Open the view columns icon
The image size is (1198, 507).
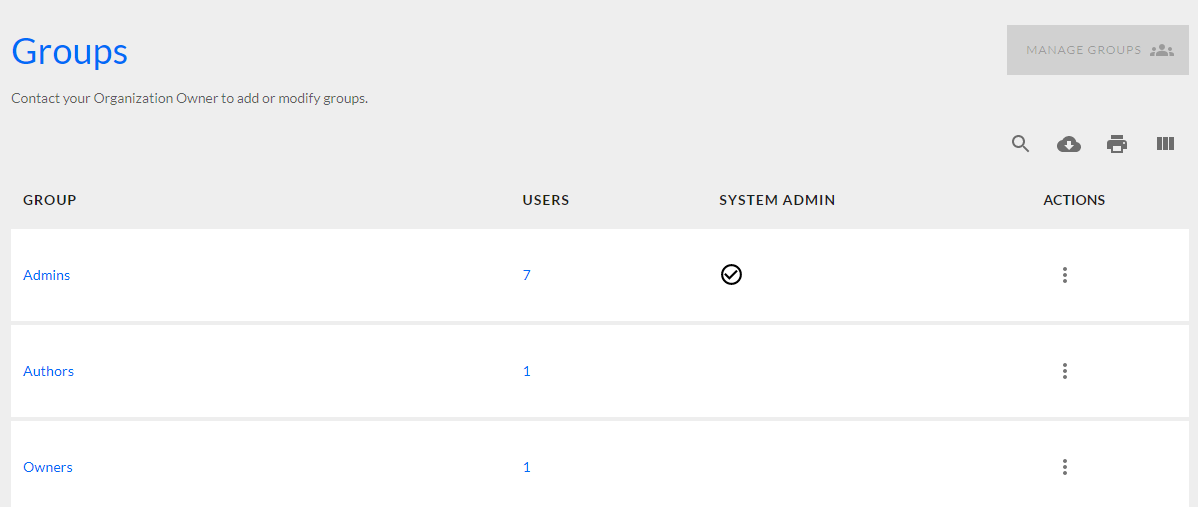pyautogui.click(x=1165, y=144)
